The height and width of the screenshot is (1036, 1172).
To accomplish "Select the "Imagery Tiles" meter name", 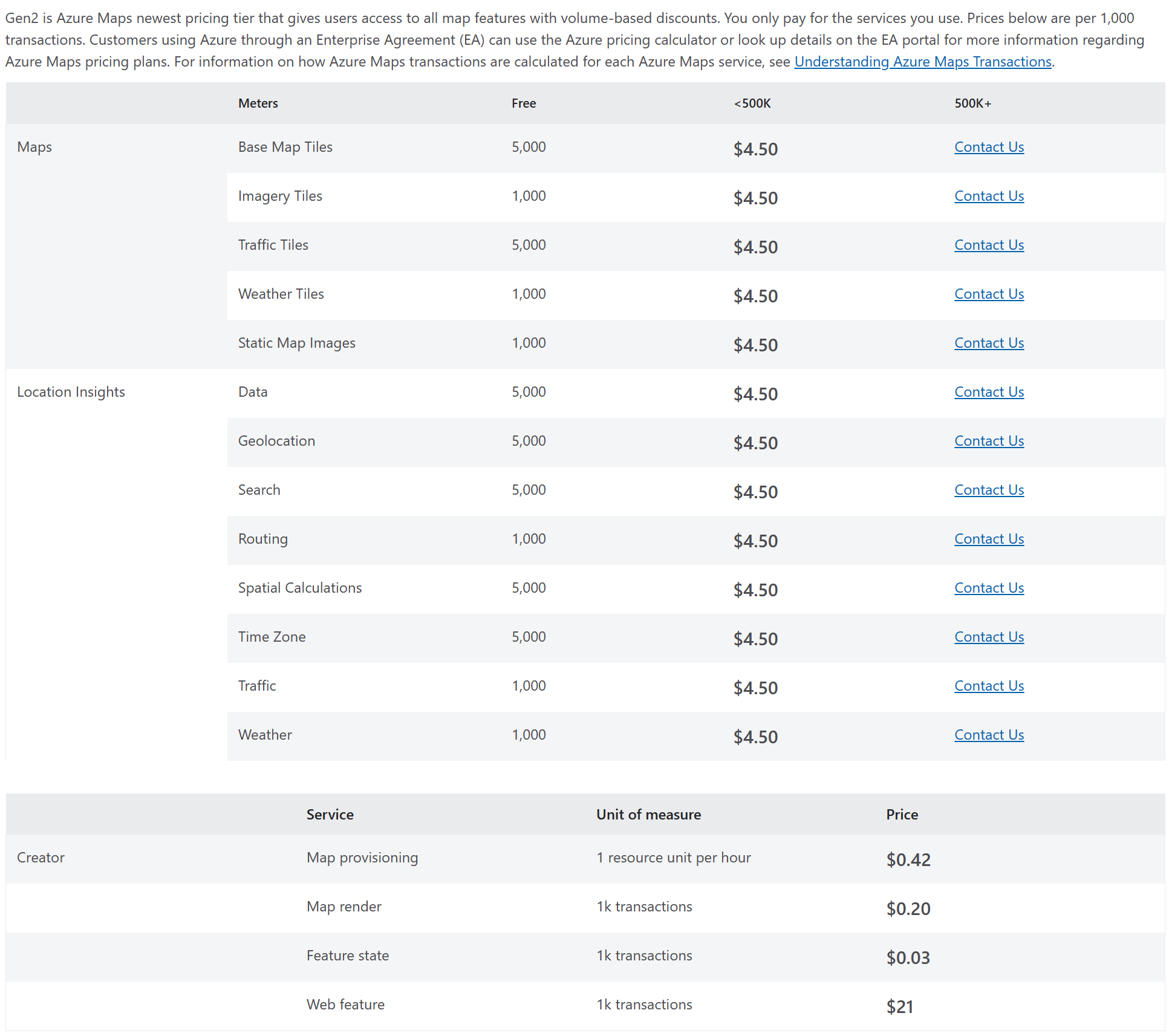I will 280,196.
